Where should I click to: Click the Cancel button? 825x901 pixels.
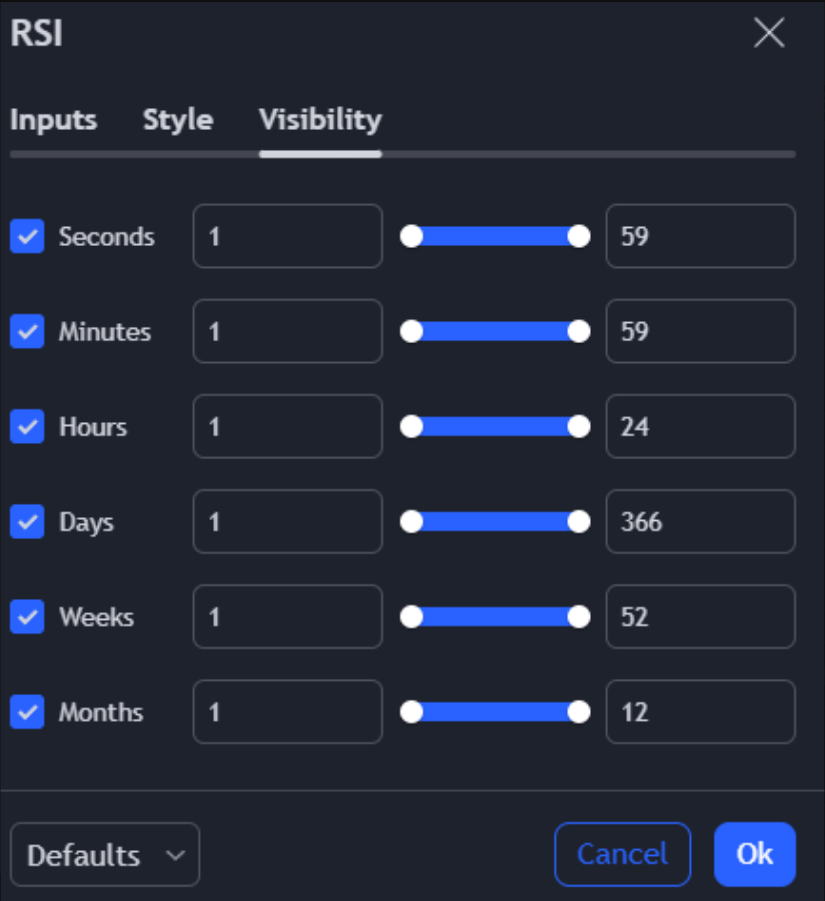623,854
